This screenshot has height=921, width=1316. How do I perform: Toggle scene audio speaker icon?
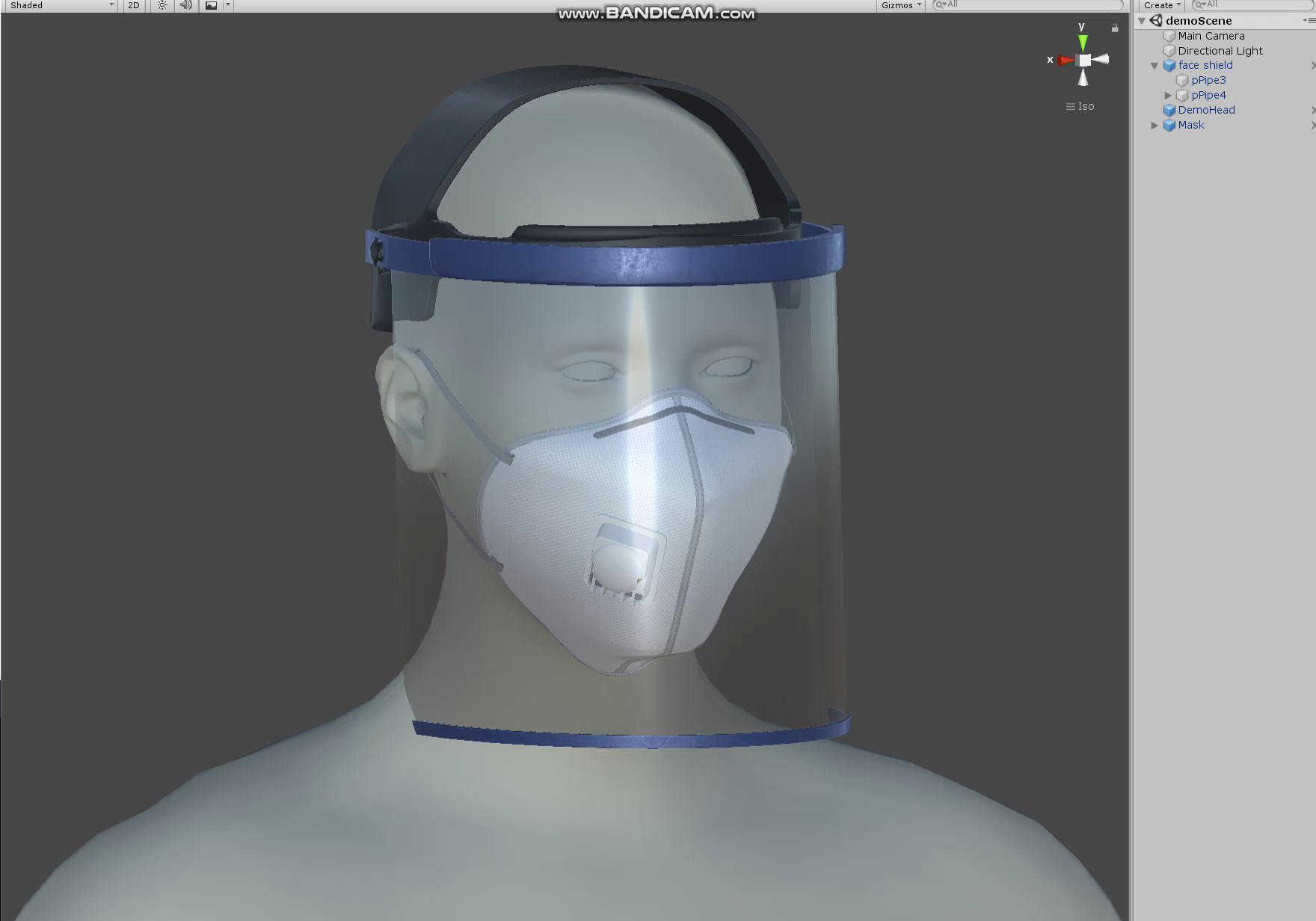click(186, 5)
